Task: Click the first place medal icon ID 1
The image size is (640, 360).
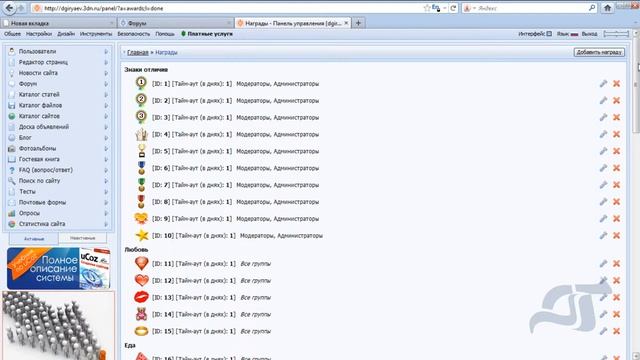Action: point(141,83)
